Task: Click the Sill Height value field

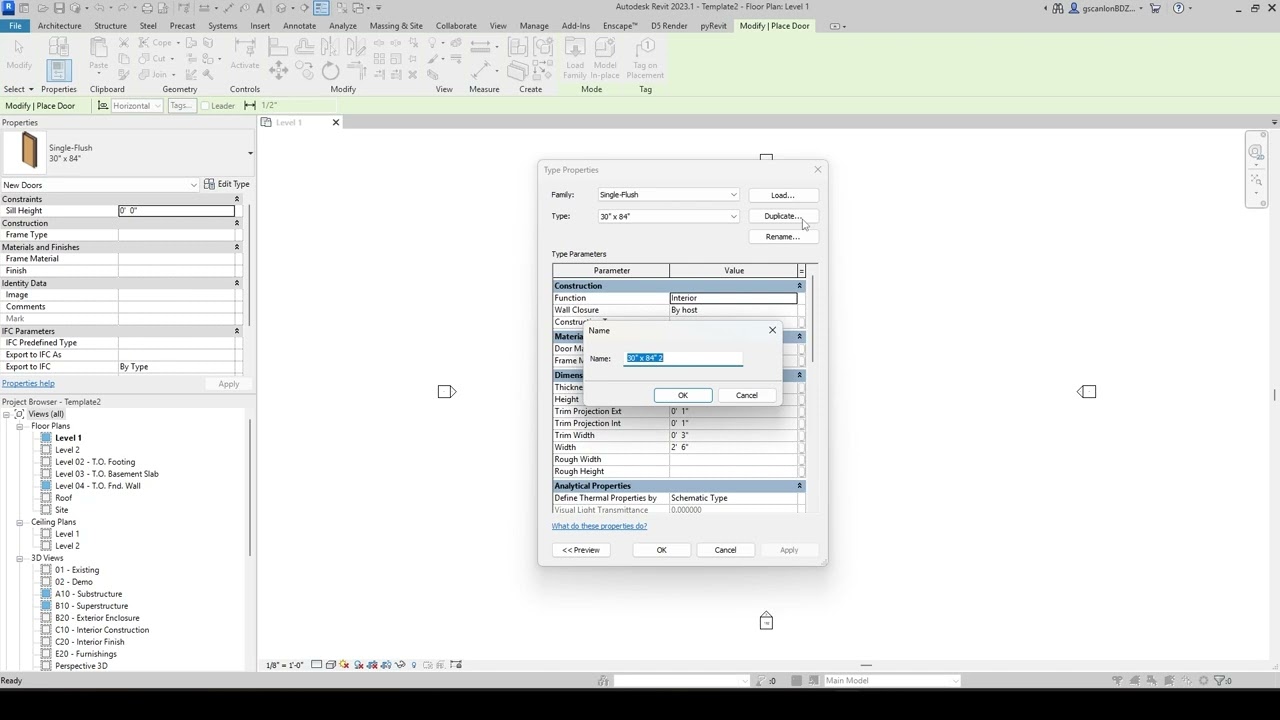Action: (176, 211)
